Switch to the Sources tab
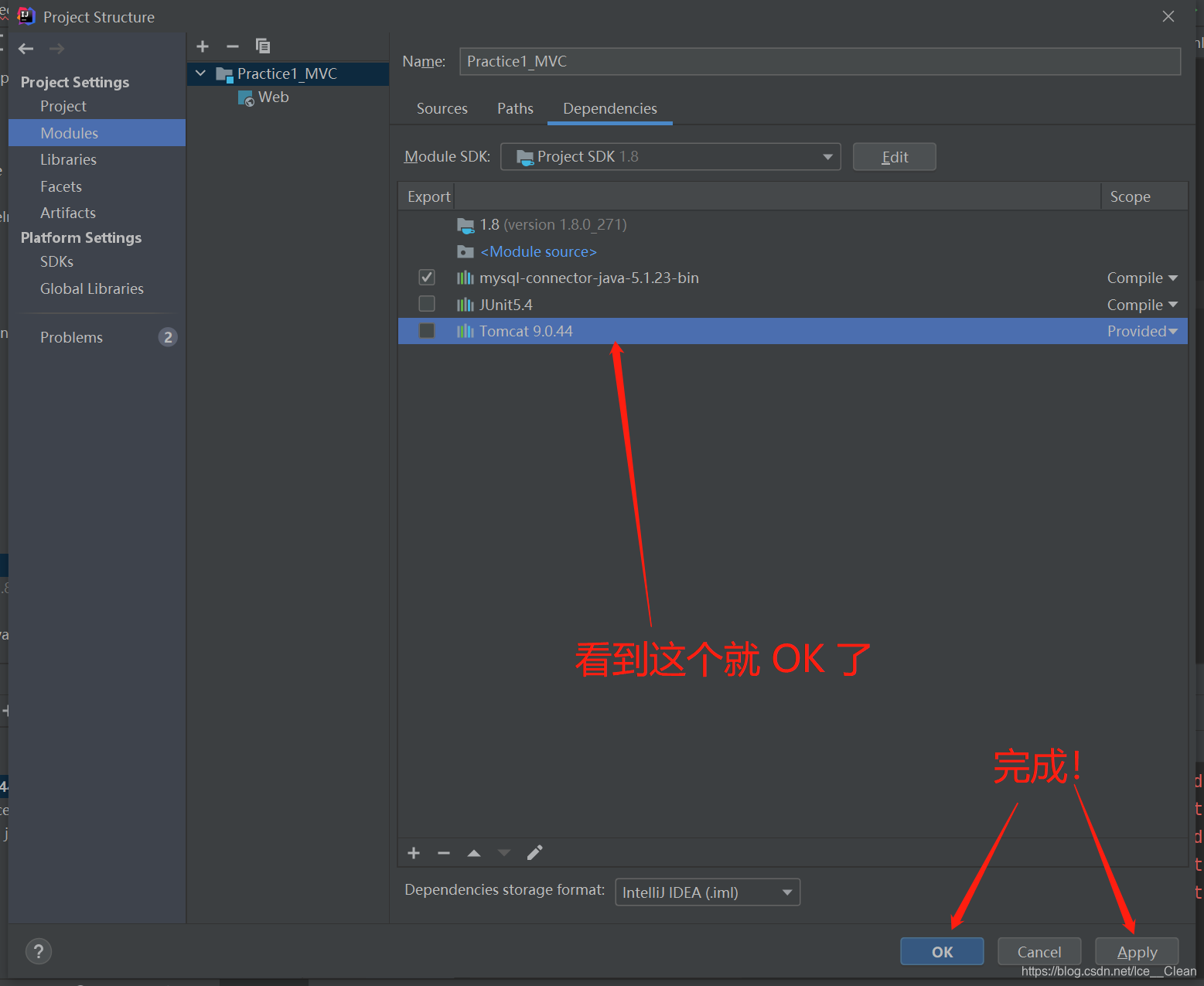Screen dimensions: 1204x986 click(442, 108)
